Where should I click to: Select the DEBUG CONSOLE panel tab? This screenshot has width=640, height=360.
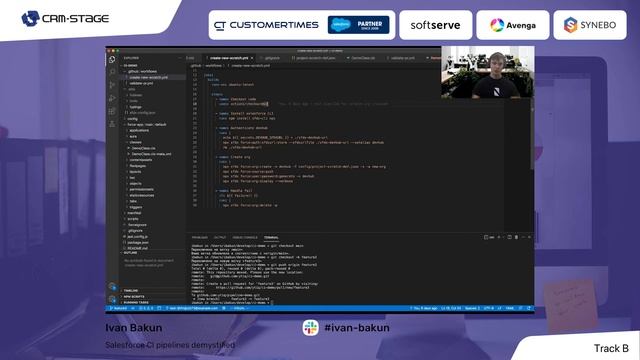pos(245,238)
